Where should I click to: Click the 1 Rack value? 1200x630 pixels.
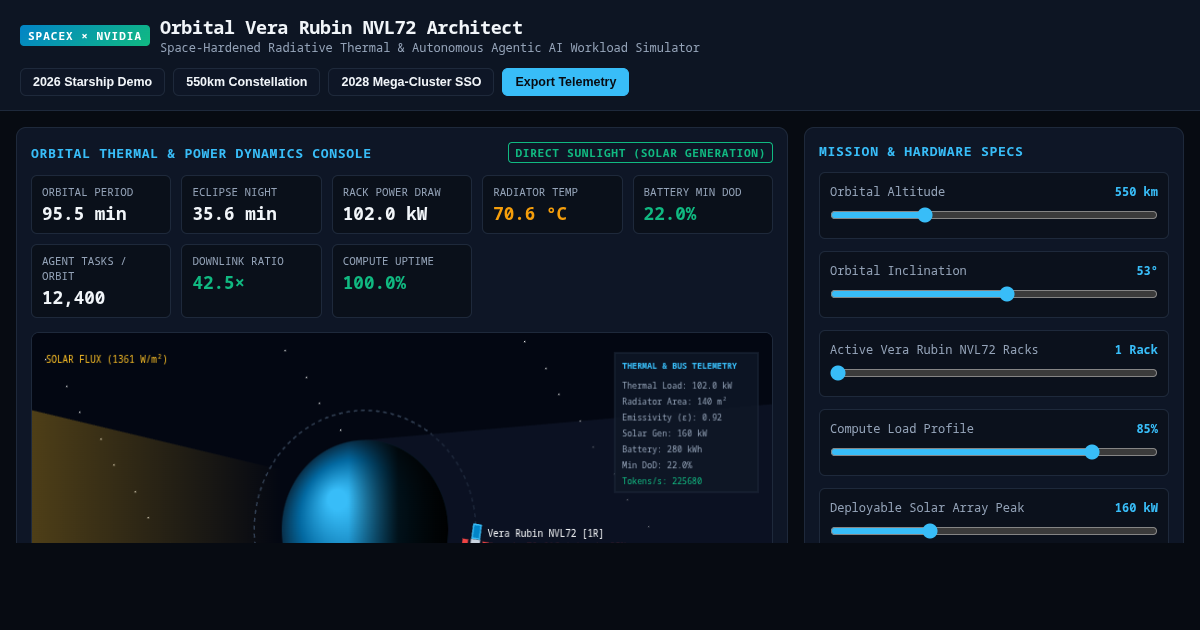[x=1136, y=350]
